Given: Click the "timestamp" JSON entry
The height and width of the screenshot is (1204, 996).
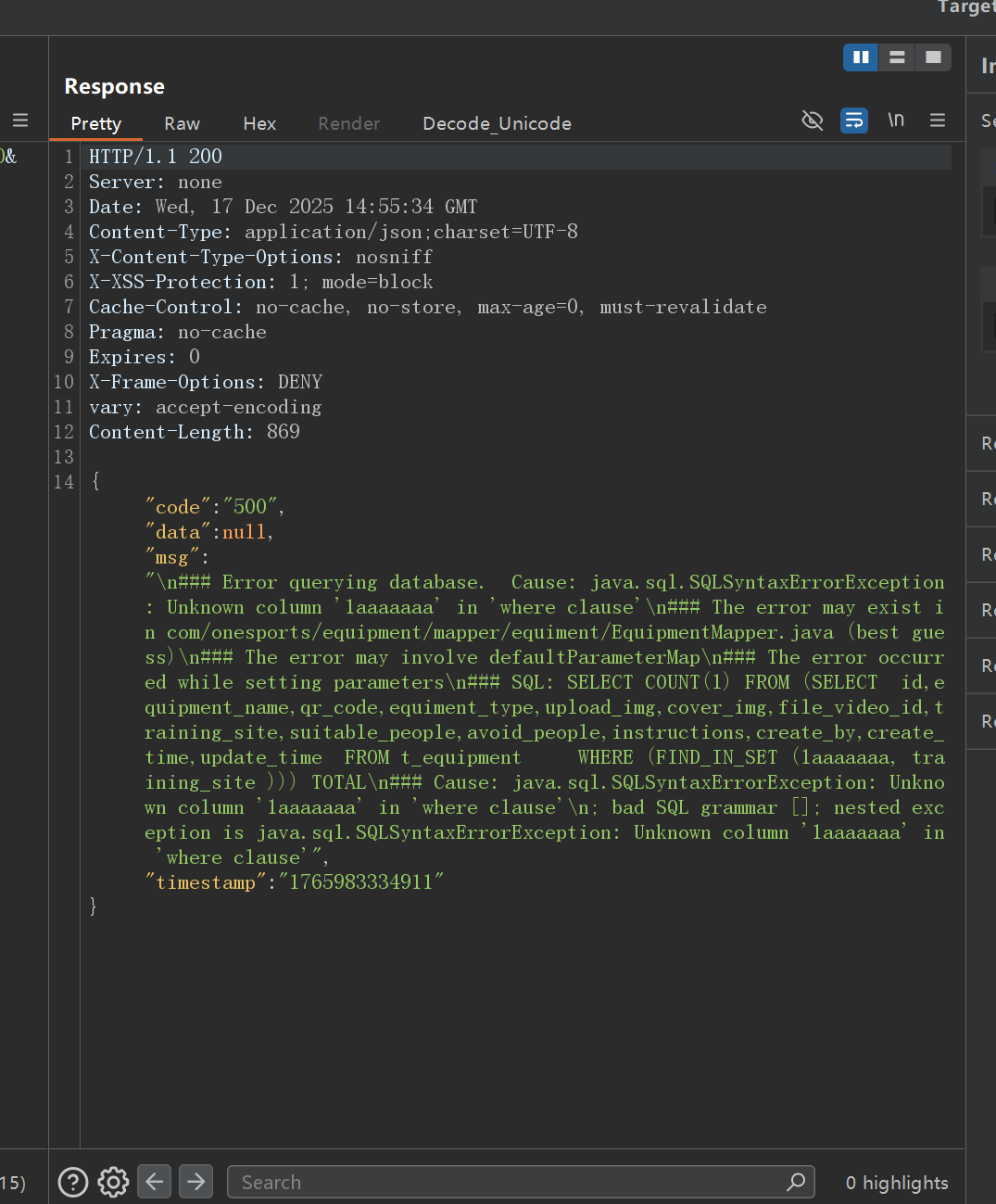Looking at the screenshot, I should tap(295, 882).
